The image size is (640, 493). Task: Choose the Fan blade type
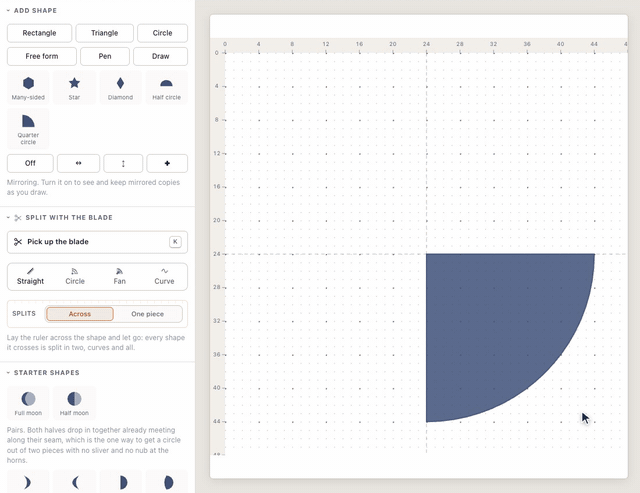point(120,277)
